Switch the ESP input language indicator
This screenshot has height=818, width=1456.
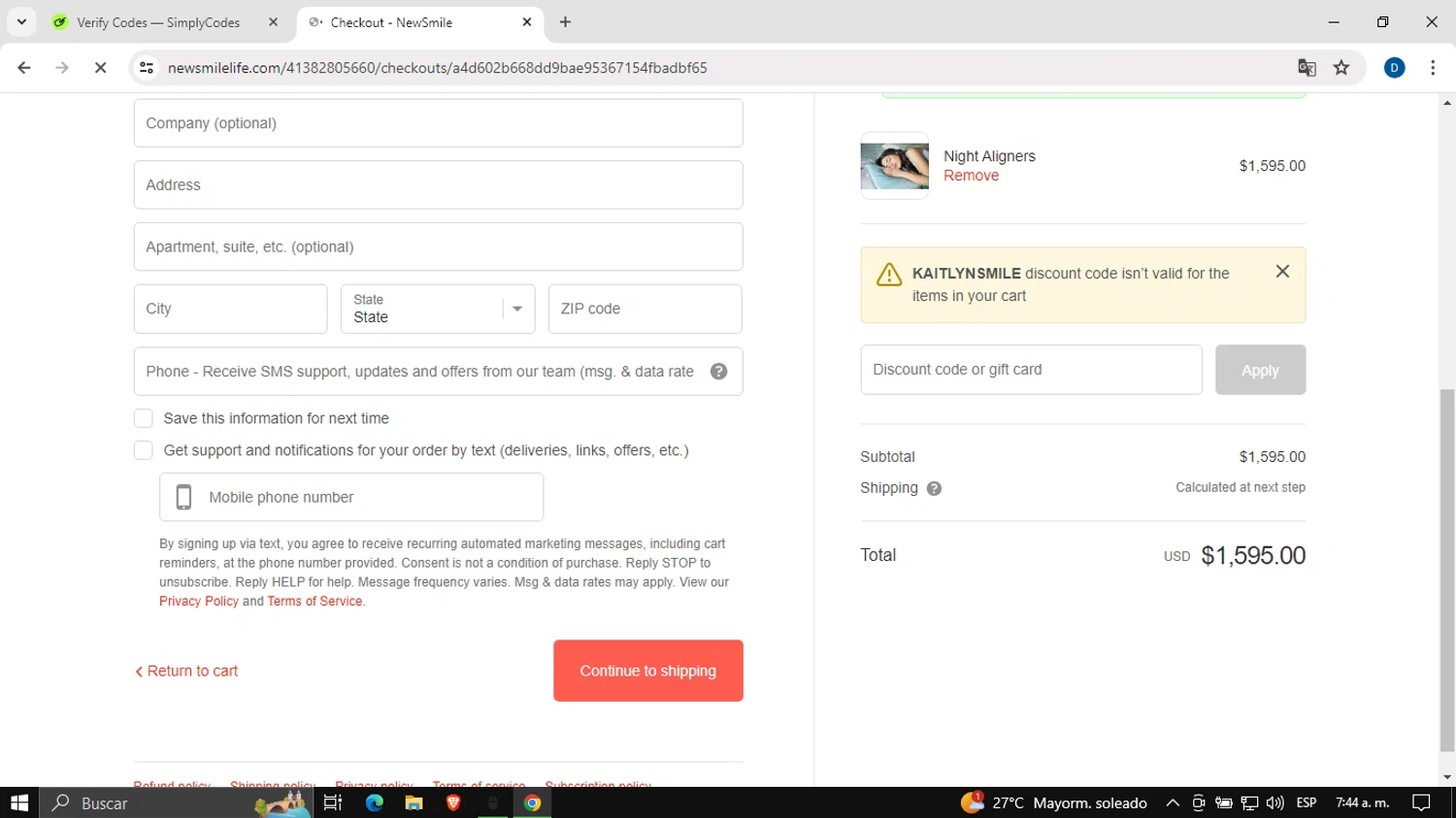(1307, 802)
